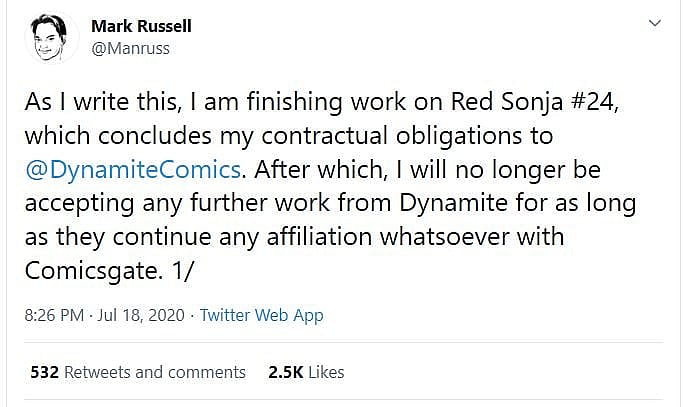
Task: Click the Jul 18, 2020 date
Action: [147, 315]
